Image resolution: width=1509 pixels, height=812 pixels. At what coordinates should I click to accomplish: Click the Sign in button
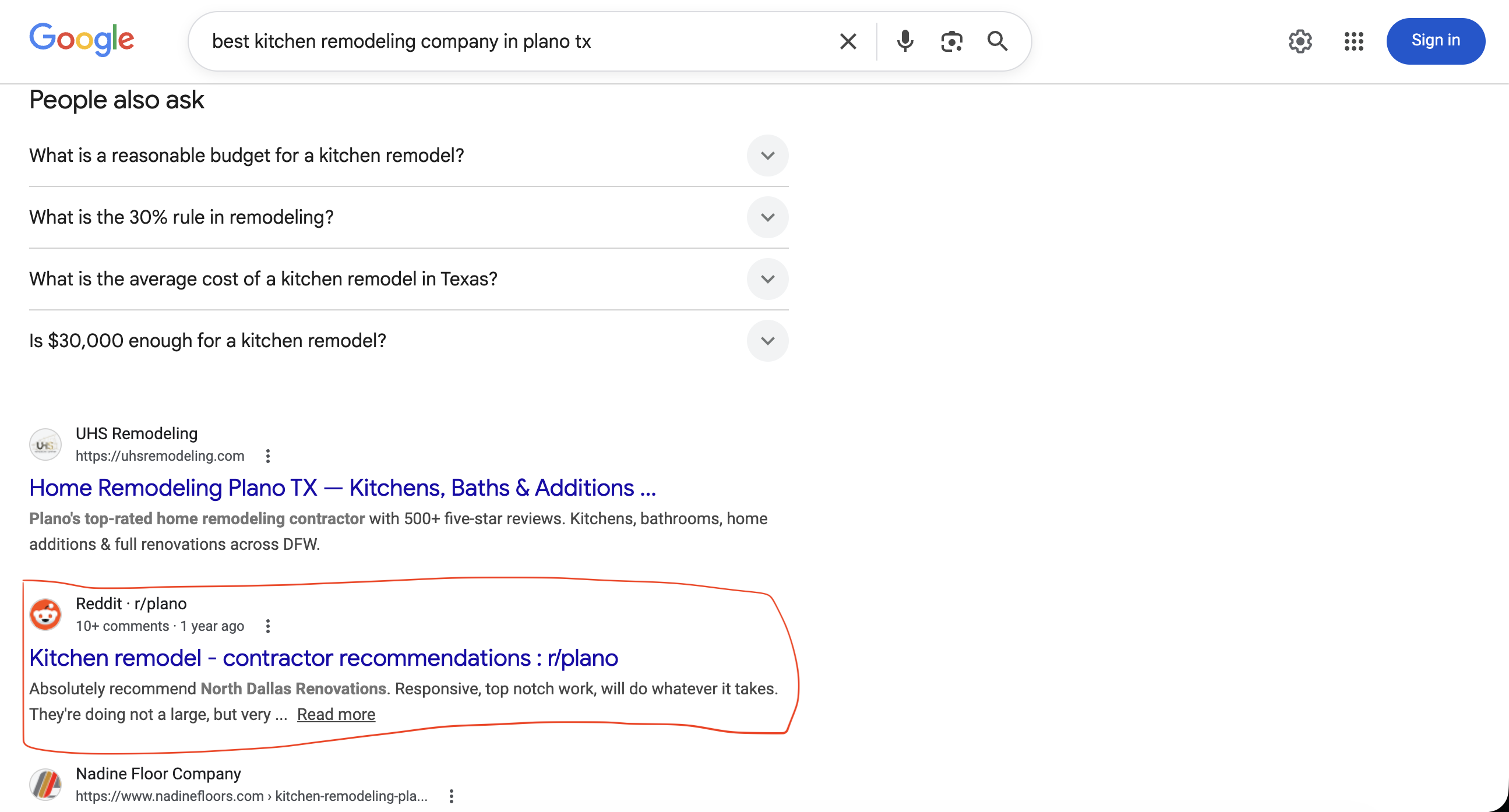[x=1435, y=41]
